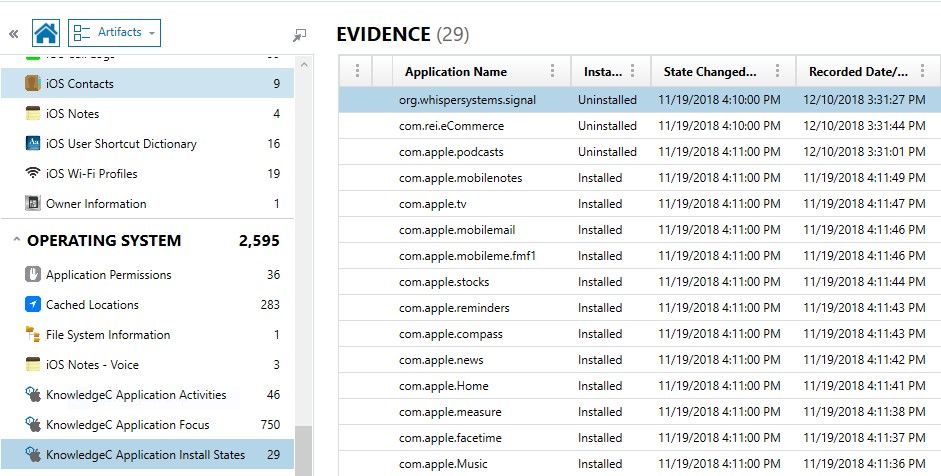Open File System Information
Screen dimensions: 941x476
point(147,335)
